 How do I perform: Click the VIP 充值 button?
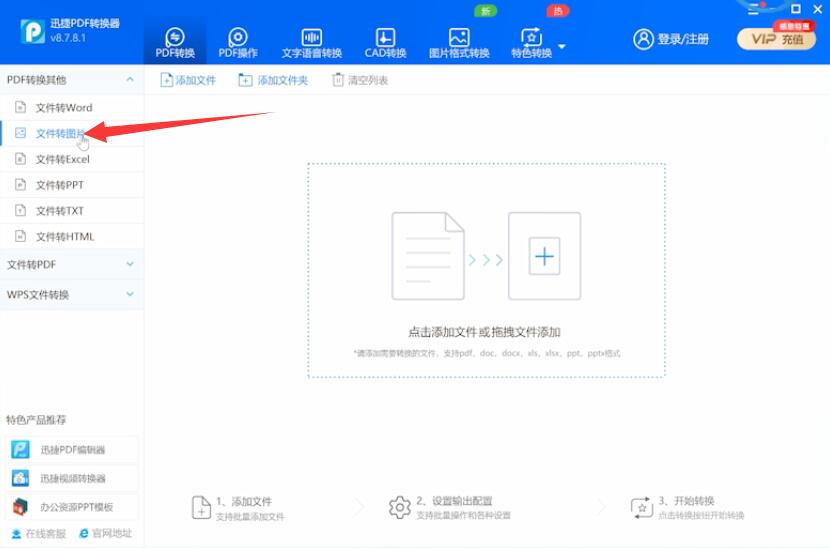(777, 39)
